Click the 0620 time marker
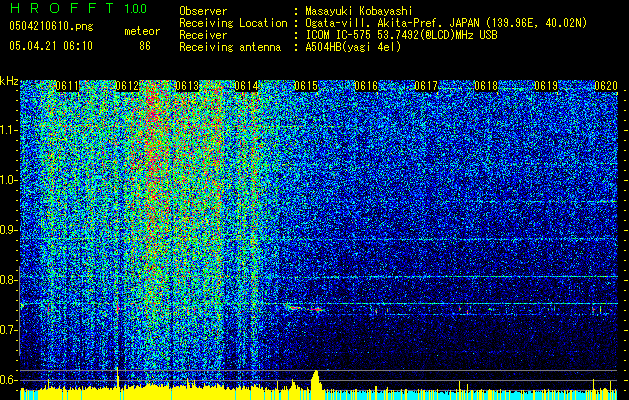 click(x=606, y=86)
